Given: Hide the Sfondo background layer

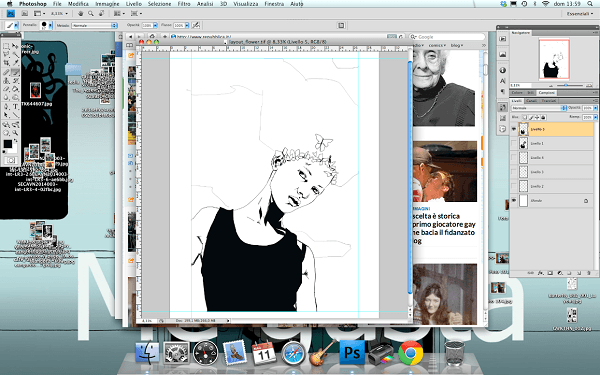Looking at the screenshot, I should coord(514,201).
